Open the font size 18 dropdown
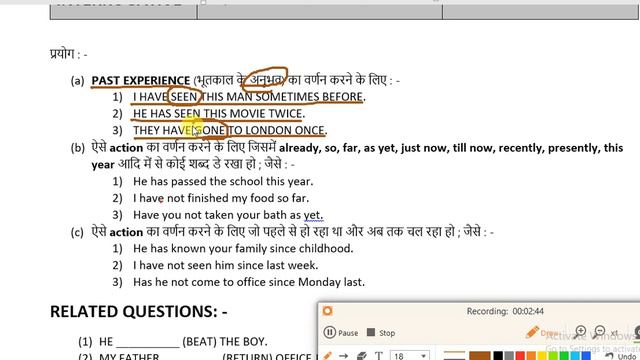 click(409, 356)
